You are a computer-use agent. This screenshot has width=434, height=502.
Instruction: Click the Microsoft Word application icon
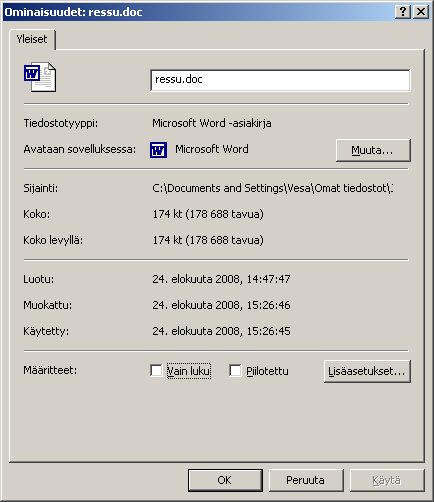158,150
